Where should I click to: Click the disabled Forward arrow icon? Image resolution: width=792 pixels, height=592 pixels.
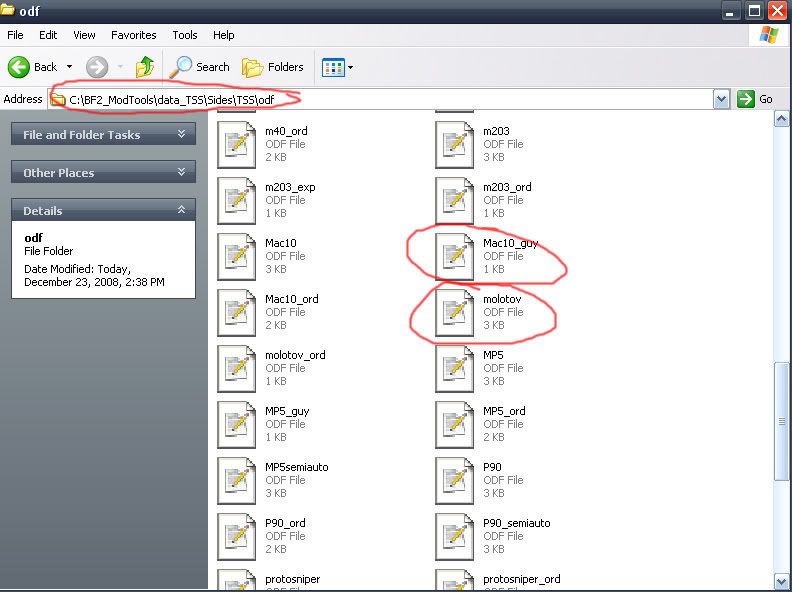coord(96,67)
